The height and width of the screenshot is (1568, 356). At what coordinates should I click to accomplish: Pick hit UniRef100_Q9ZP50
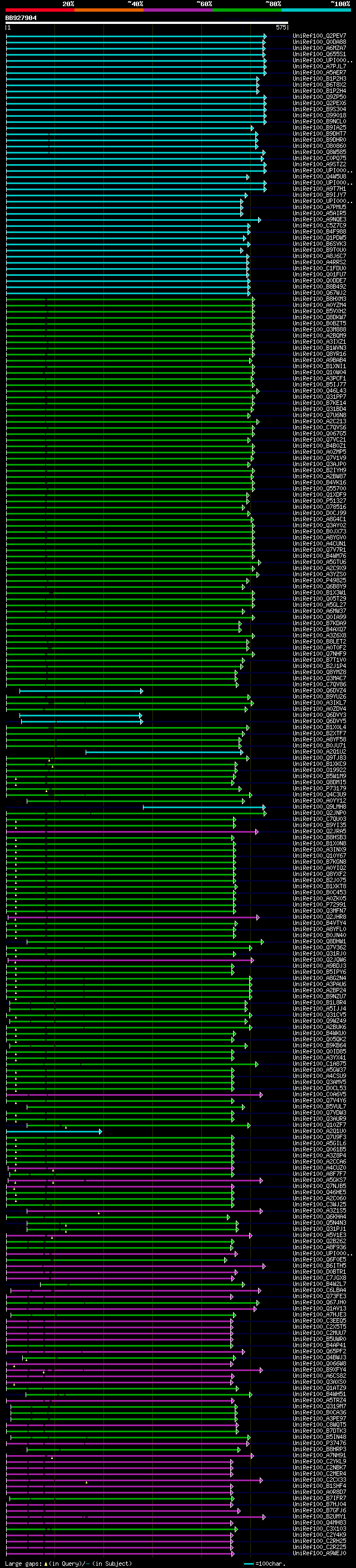click(x=319, y=97)
